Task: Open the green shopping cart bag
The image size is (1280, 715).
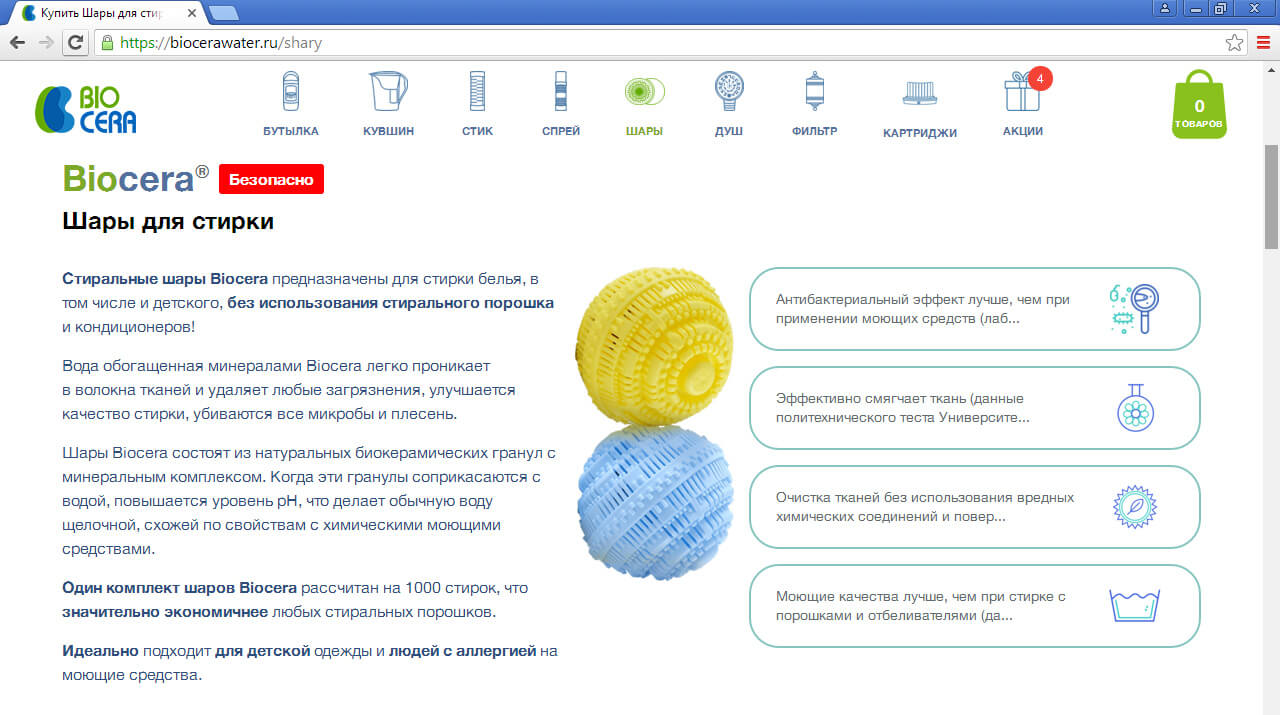Action: click(x=1198, y=106)
